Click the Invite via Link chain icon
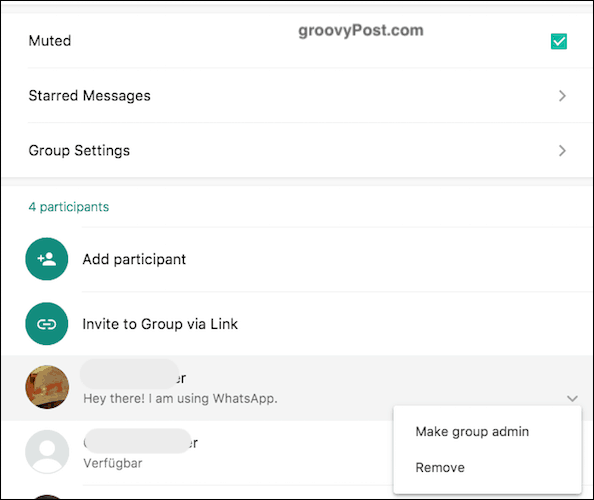Viewport: 594px width, 500px height. [47, 324]
